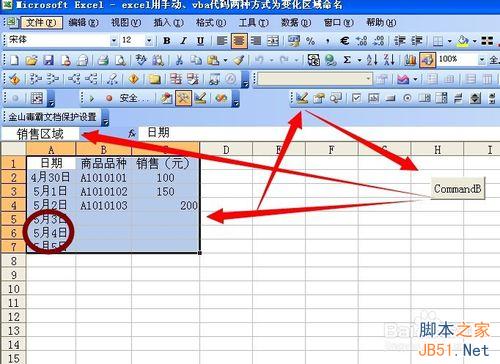Viewport: 500px width, 364px height.
Task: Toggle Underline formatting
Action: [200, 41]
